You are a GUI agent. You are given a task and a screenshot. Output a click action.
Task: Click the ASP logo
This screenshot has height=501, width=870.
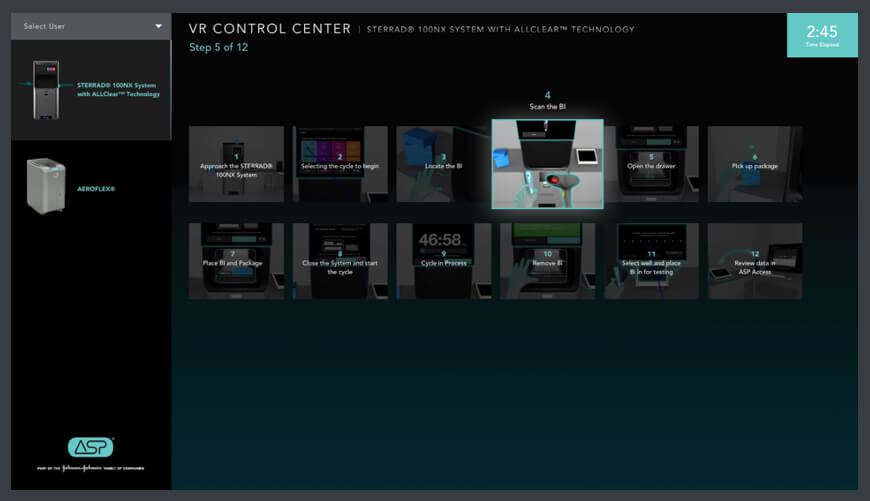click(90, 447)
